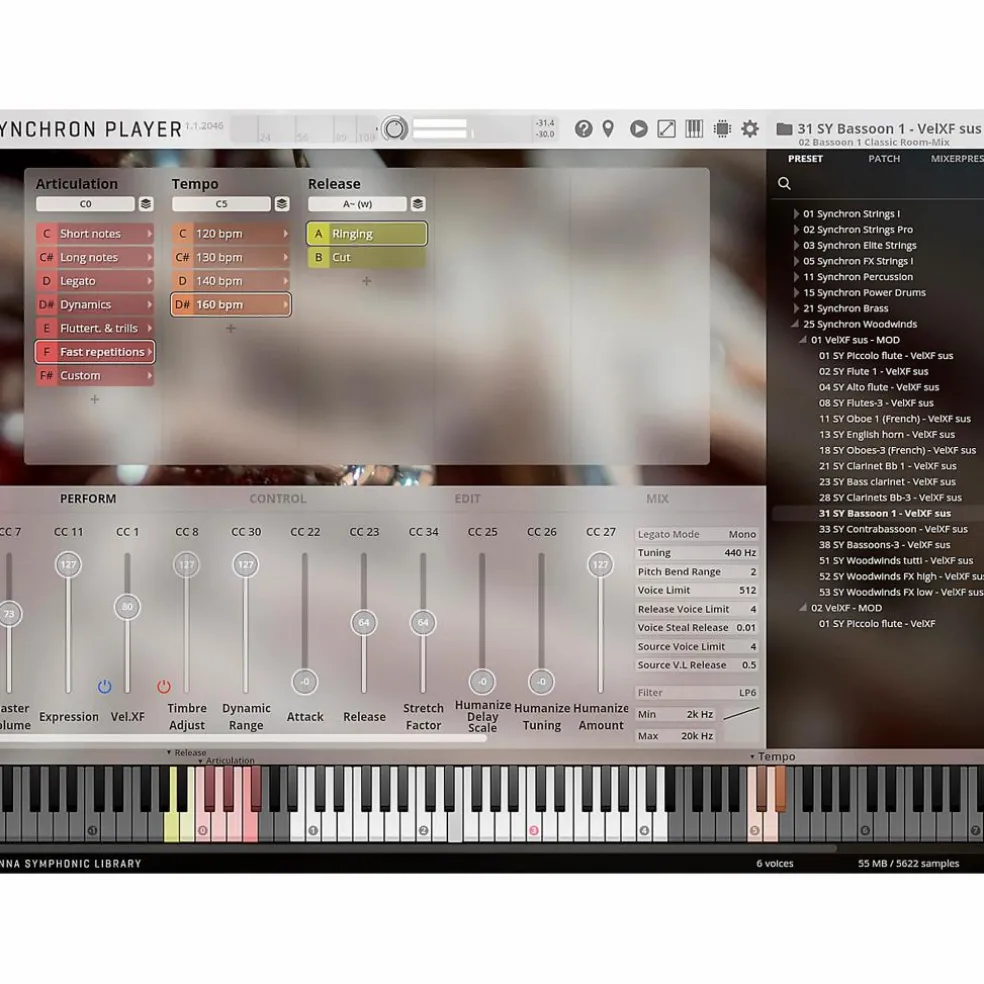Image resolution: width=984 pixels, height=984 pixels.
Task: Select the Legato articulation
Action: point(95,281)
